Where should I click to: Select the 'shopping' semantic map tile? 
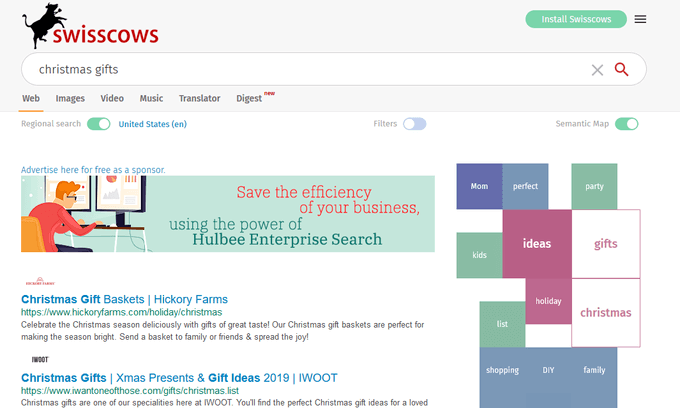point(502,370)
